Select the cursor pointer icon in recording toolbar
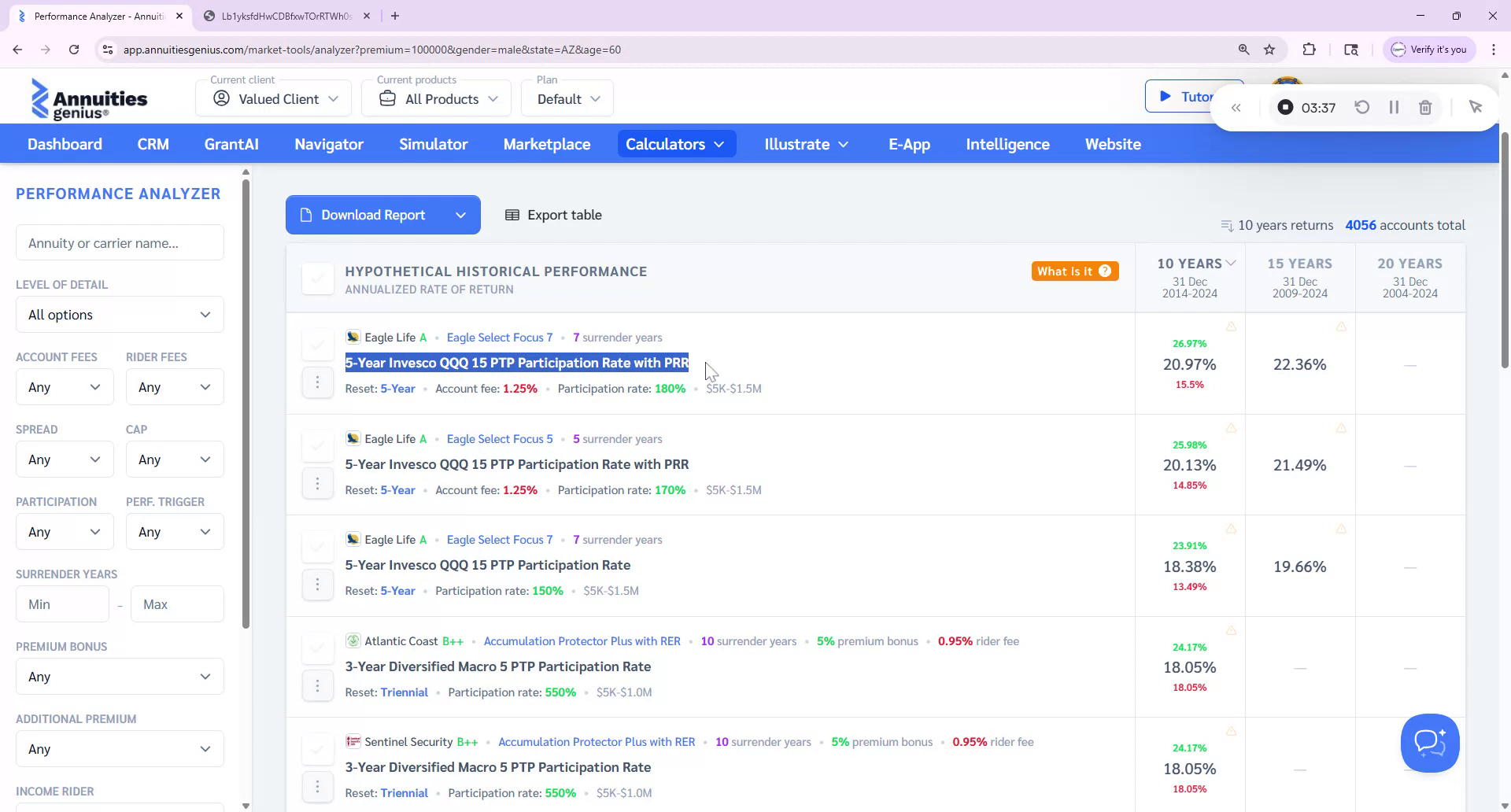Viewport: 1511px width, 812px height. pos(1476,106)
